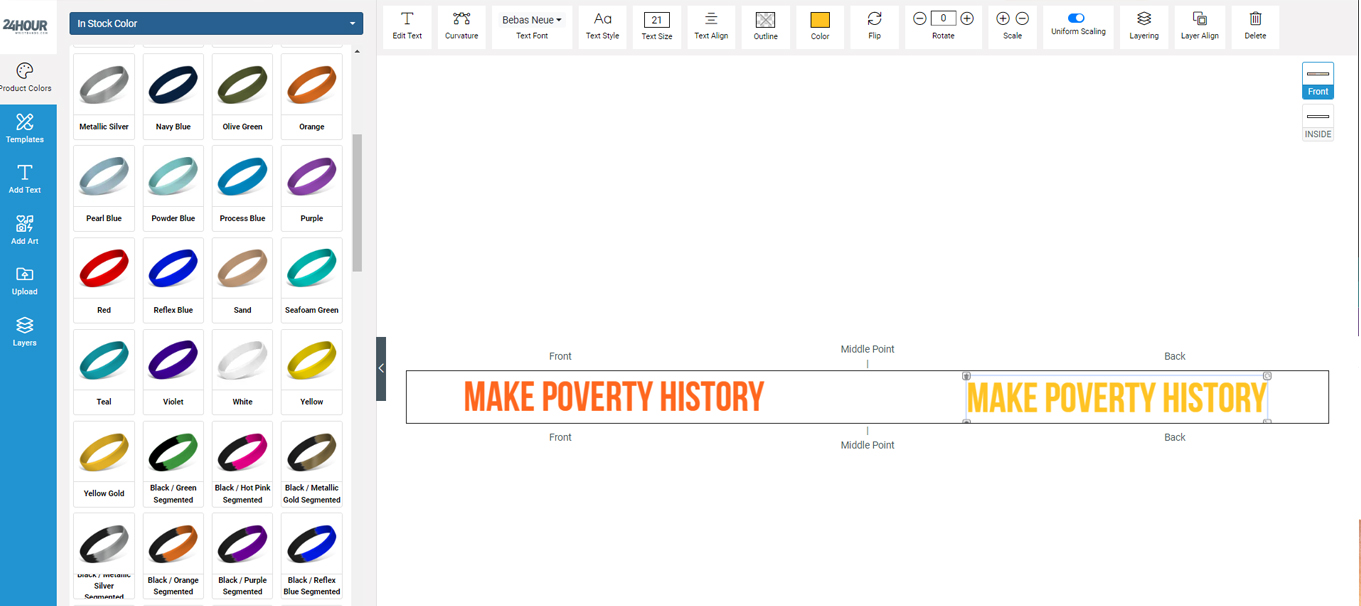This screenshot has width=1361, height=606.
Task: Click the color list scrollbar
Action: [x=357, y=204]
